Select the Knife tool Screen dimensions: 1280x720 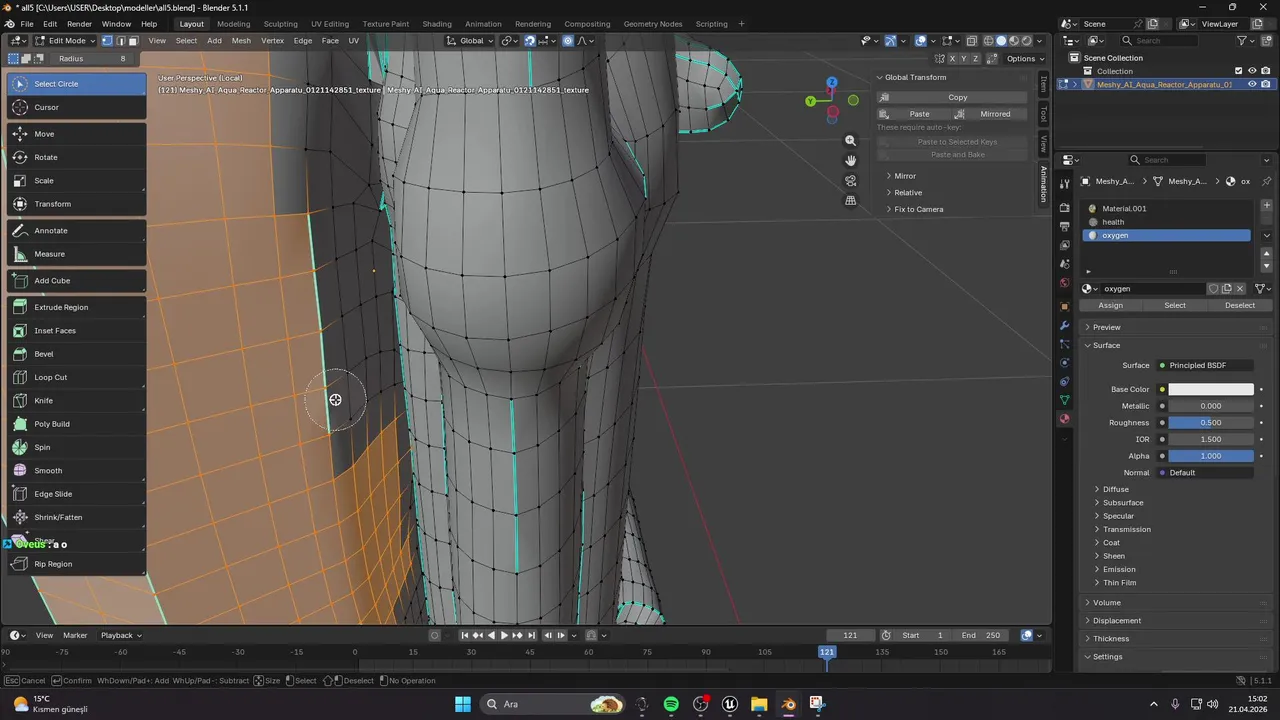[44, 401]
